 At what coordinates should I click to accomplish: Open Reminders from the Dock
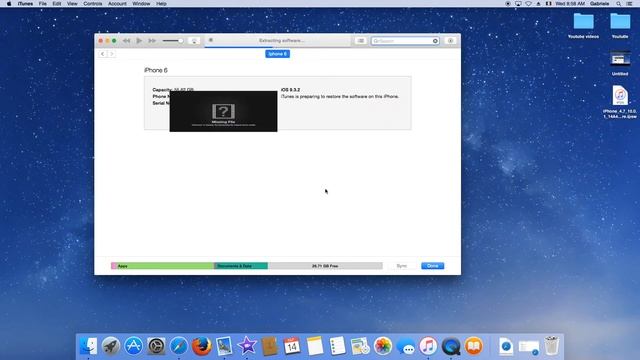[338, 346]
